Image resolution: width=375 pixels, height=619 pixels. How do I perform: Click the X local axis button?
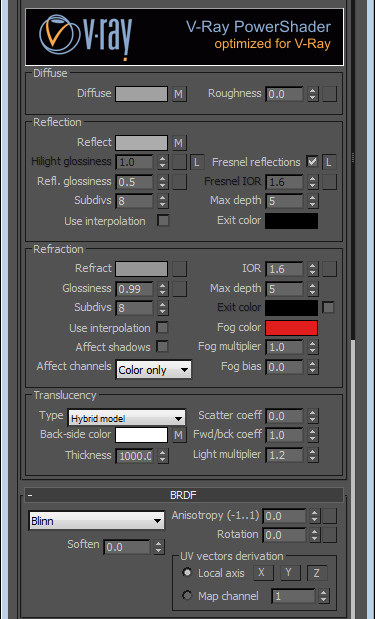click(263, 573)
